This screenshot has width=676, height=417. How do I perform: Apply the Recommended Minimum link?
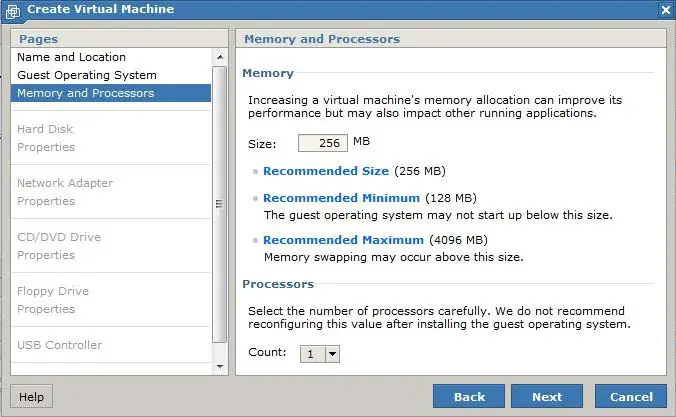point(341,198)
